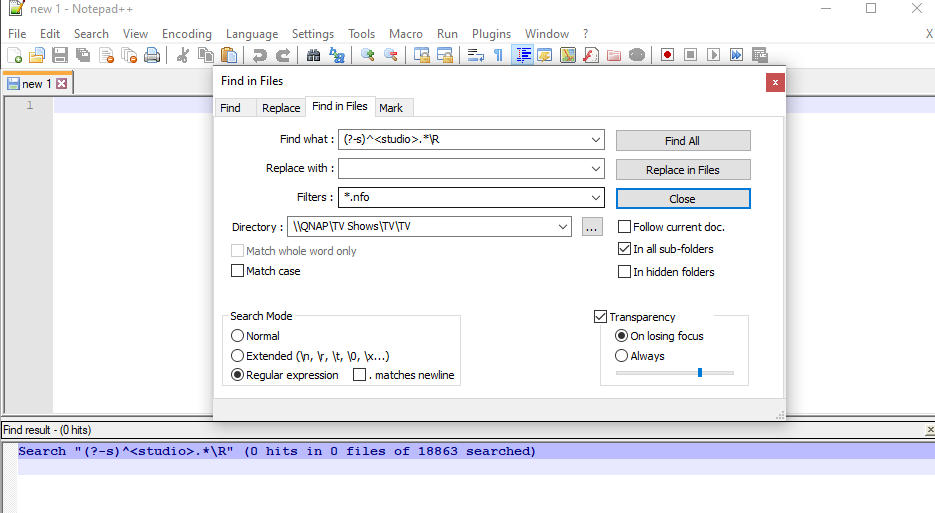Click the browse directory '...' button
Screen dimensions: 935x513
(592, 227)
